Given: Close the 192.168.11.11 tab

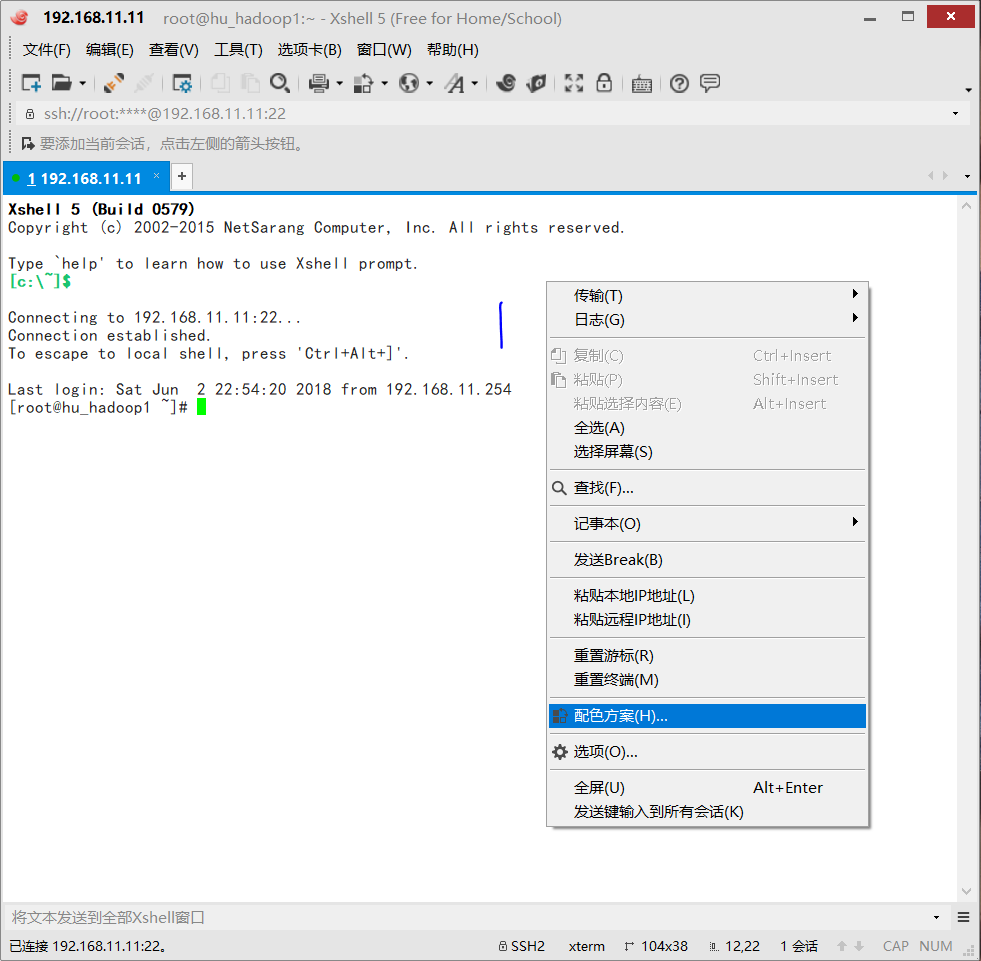Looking at the screenshot, I should click(156, 176).
